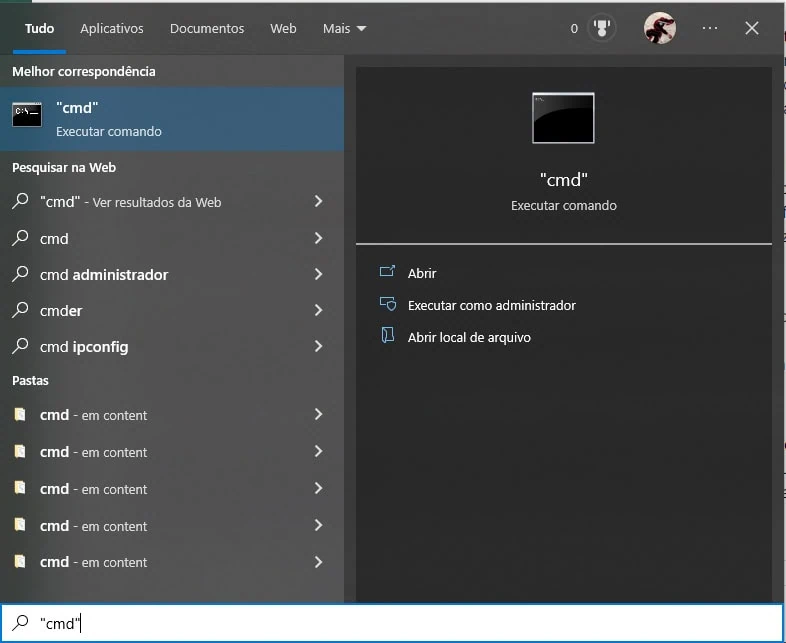The width and height of the screenshot is (786, 643).
Task: Expand arrow for "cmd administrador" suggestion
Action: [x=318, y=274]
